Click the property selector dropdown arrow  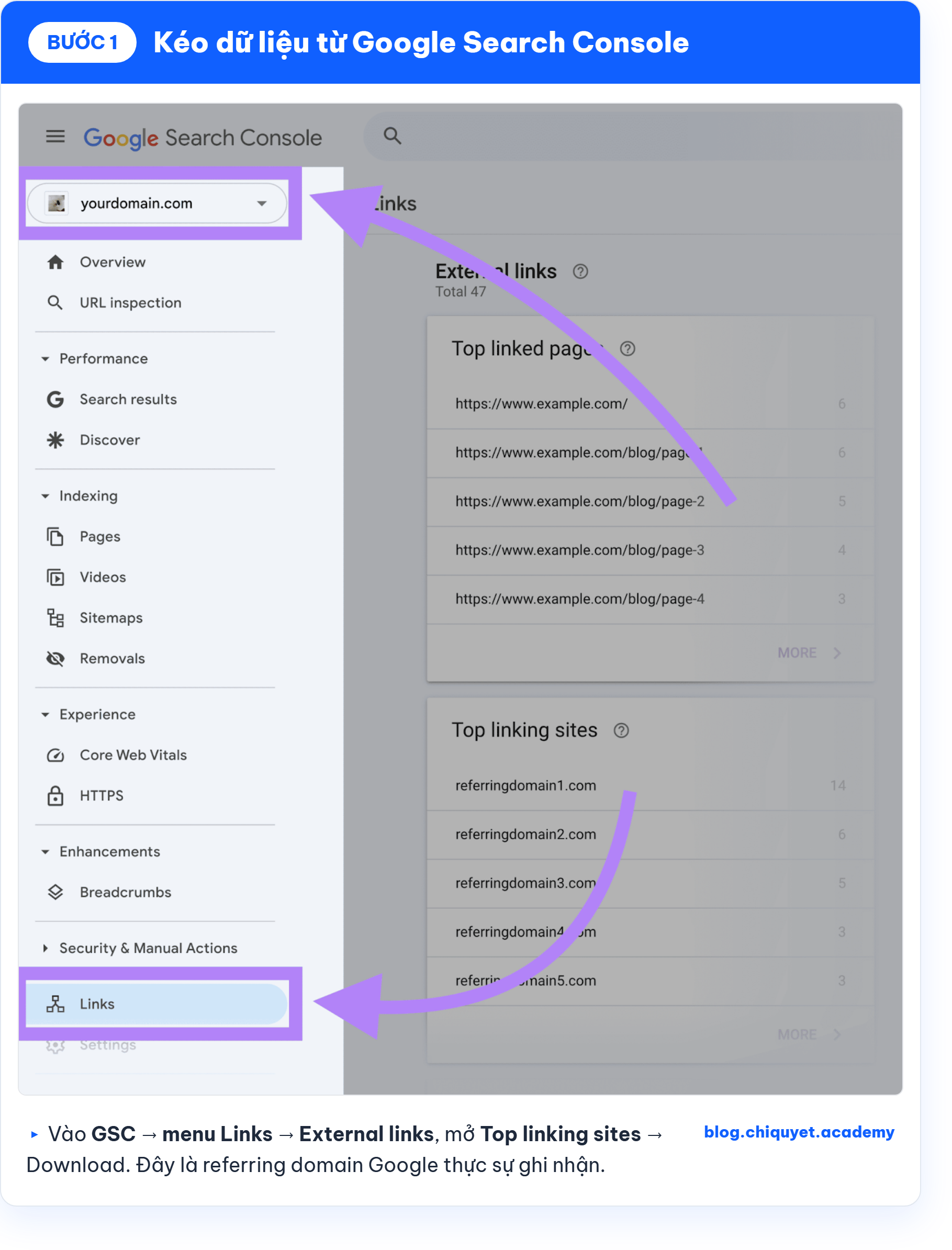261,204
